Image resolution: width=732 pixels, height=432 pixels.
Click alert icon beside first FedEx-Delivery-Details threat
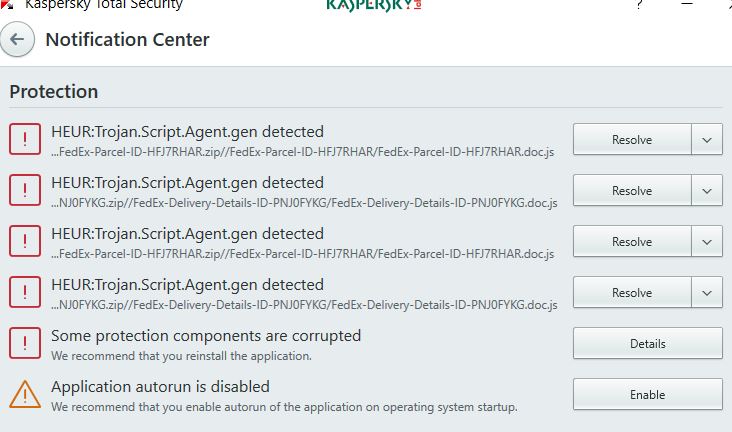coord(25,190)
